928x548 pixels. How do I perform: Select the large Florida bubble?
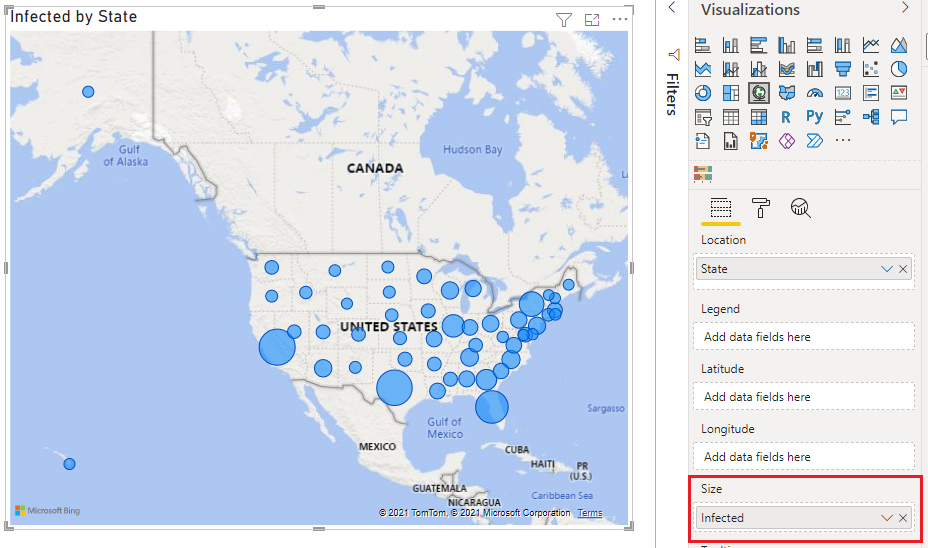click(491, 407)
